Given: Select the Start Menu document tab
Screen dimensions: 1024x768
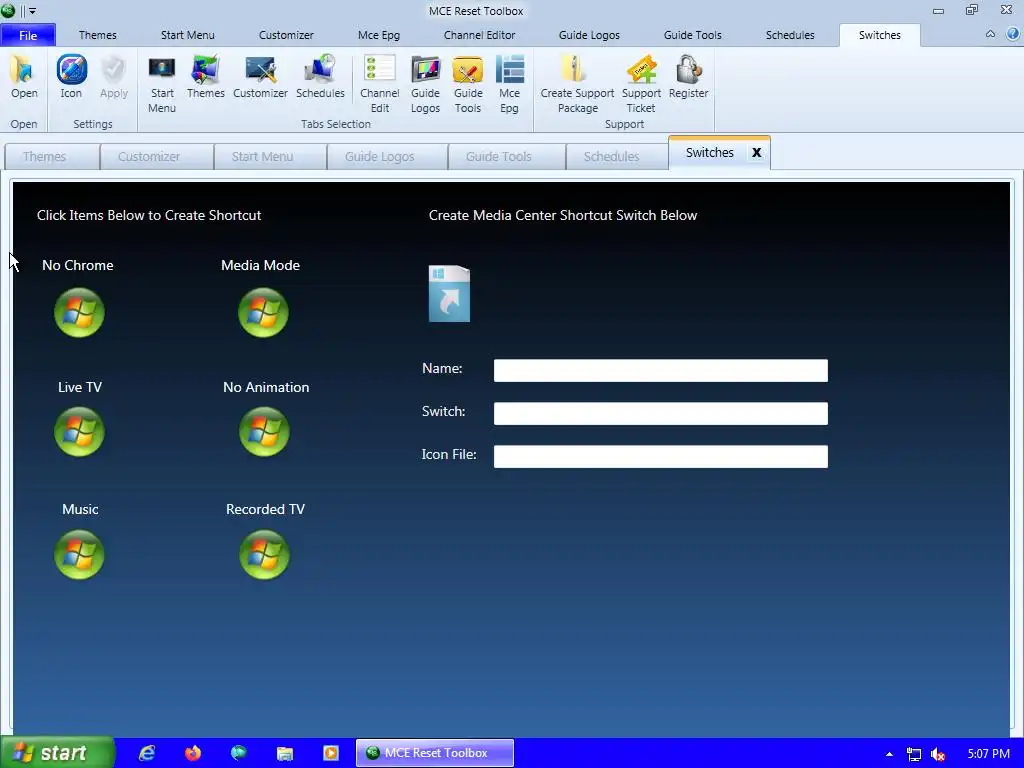Looking at the screenshot, I should click(x=270, y=157).
